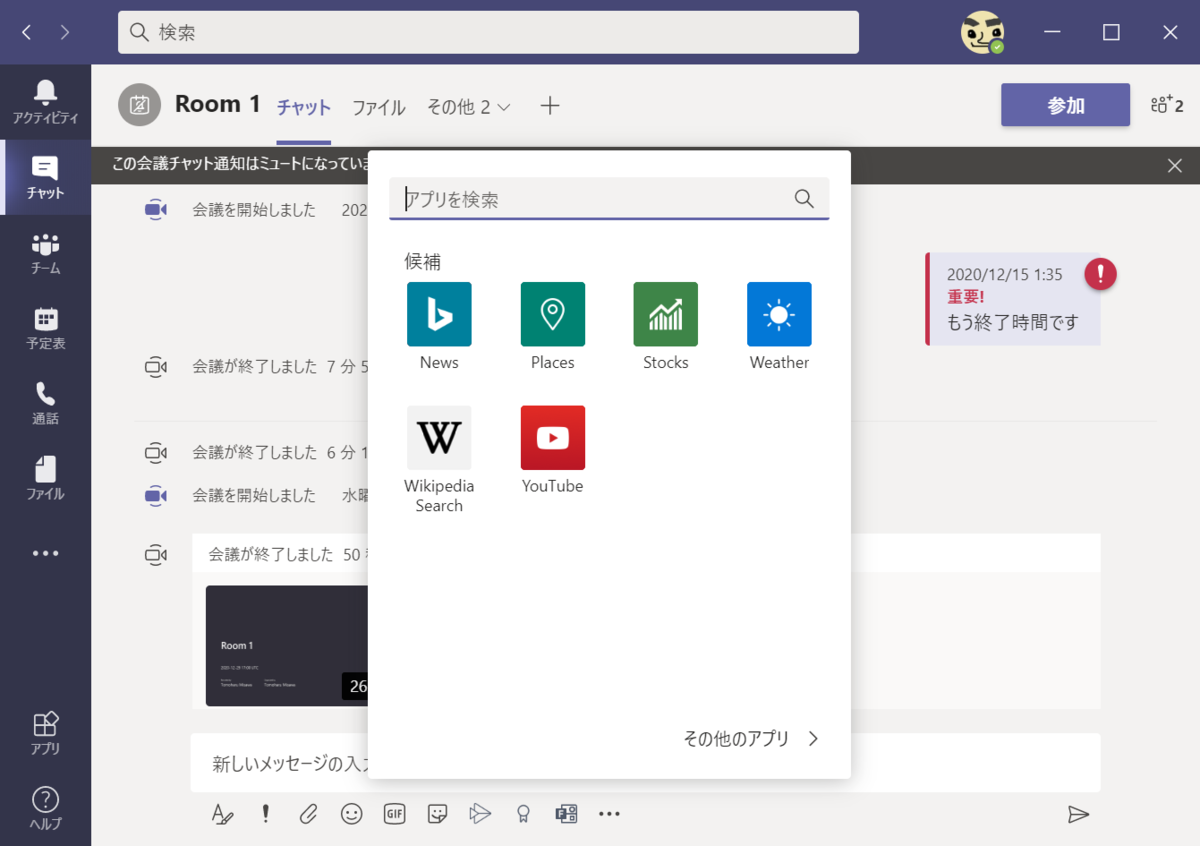This screenshot has height=846, width=1200.
Task: Open profile avatar menu
Action: coord(982,32)
